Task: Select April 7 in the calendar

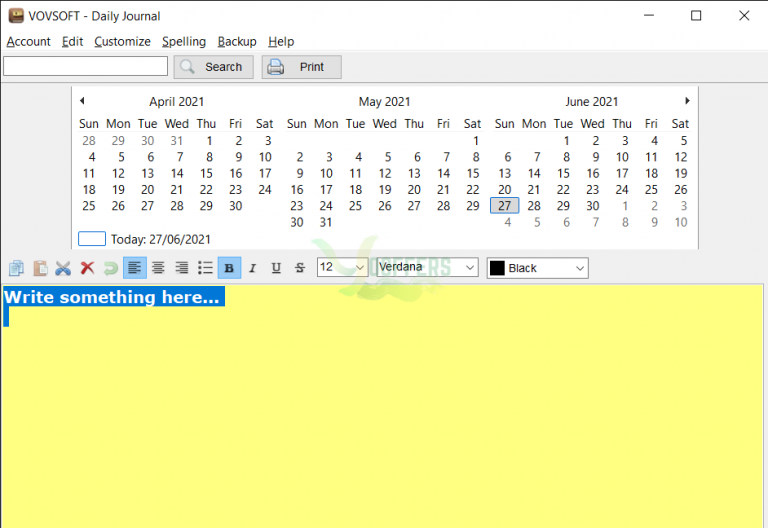Action: [180, 157]
